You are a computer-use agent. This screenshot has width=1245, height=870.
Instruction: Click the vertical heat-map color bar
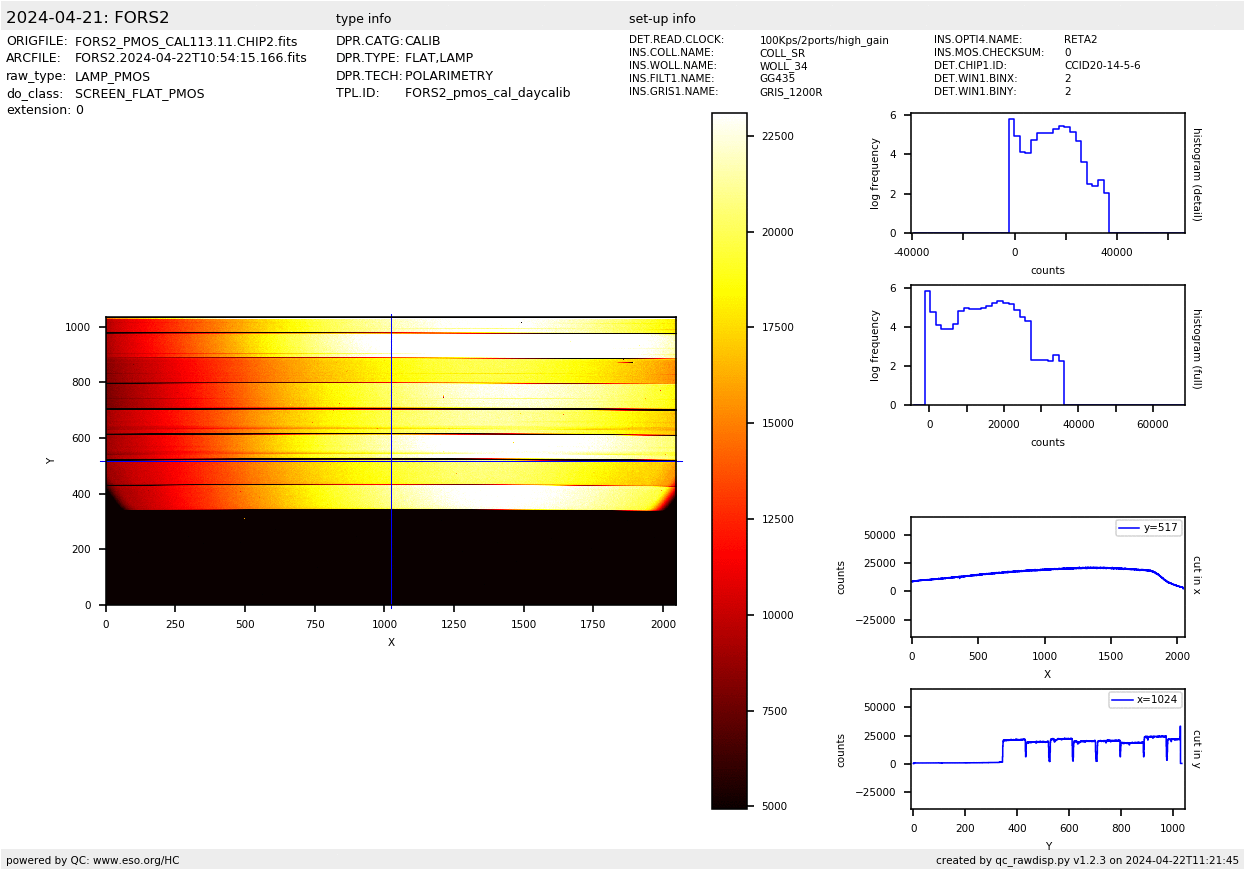point(729,461)
